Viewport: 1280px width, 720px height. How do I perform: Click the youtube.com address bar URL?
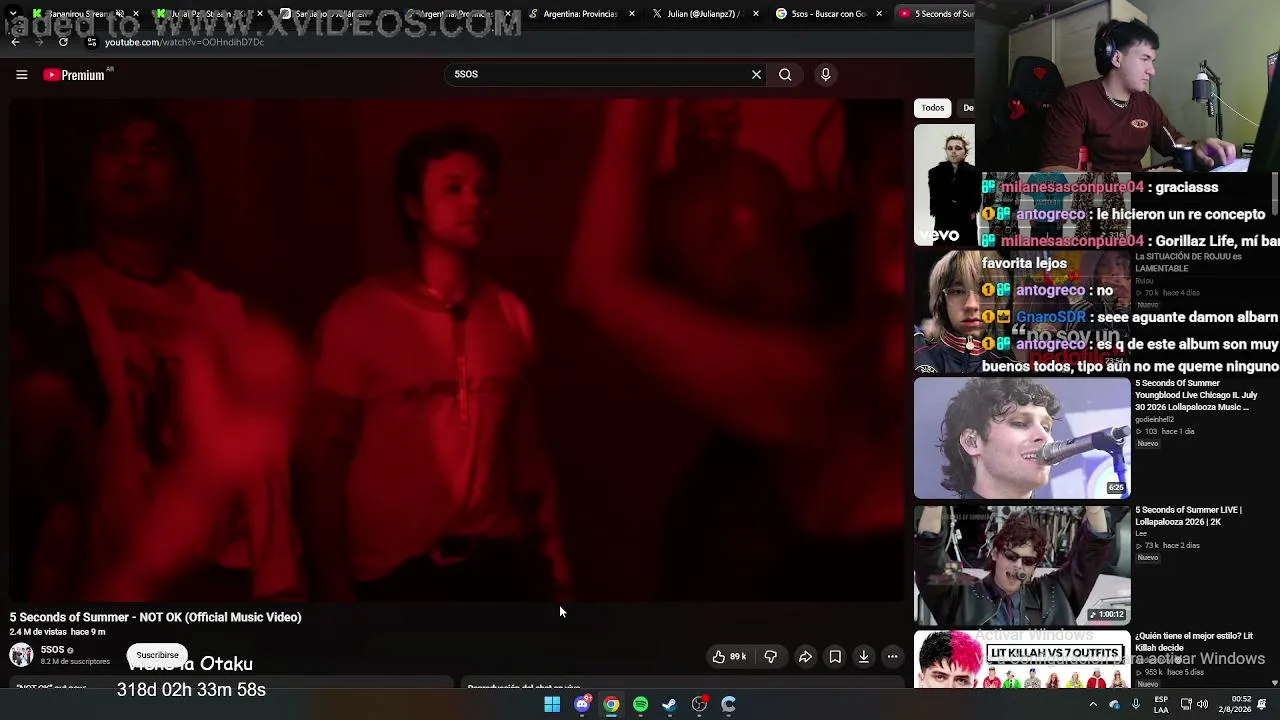184,42
